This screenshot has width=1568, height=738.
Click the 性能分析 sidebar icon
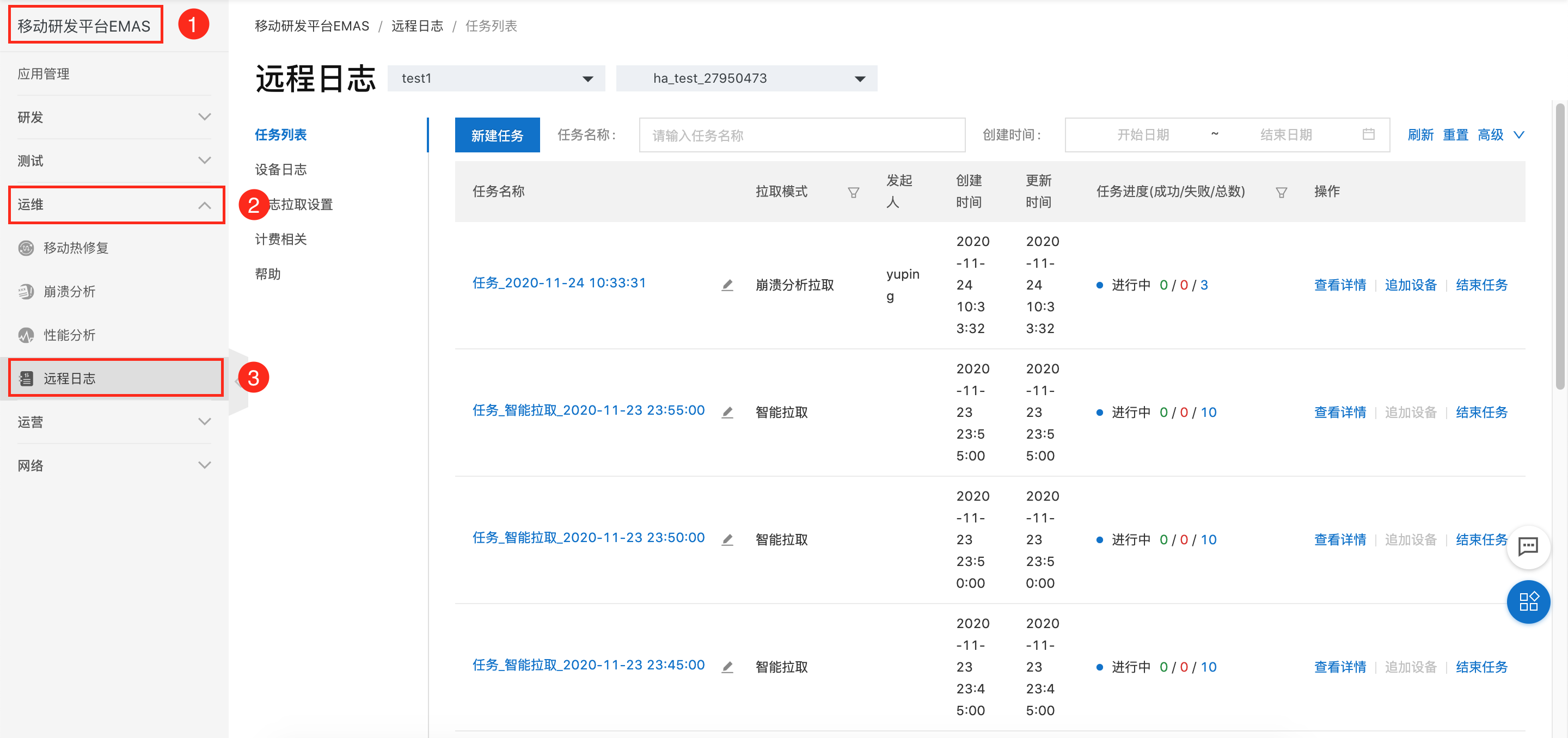(26, 335)
